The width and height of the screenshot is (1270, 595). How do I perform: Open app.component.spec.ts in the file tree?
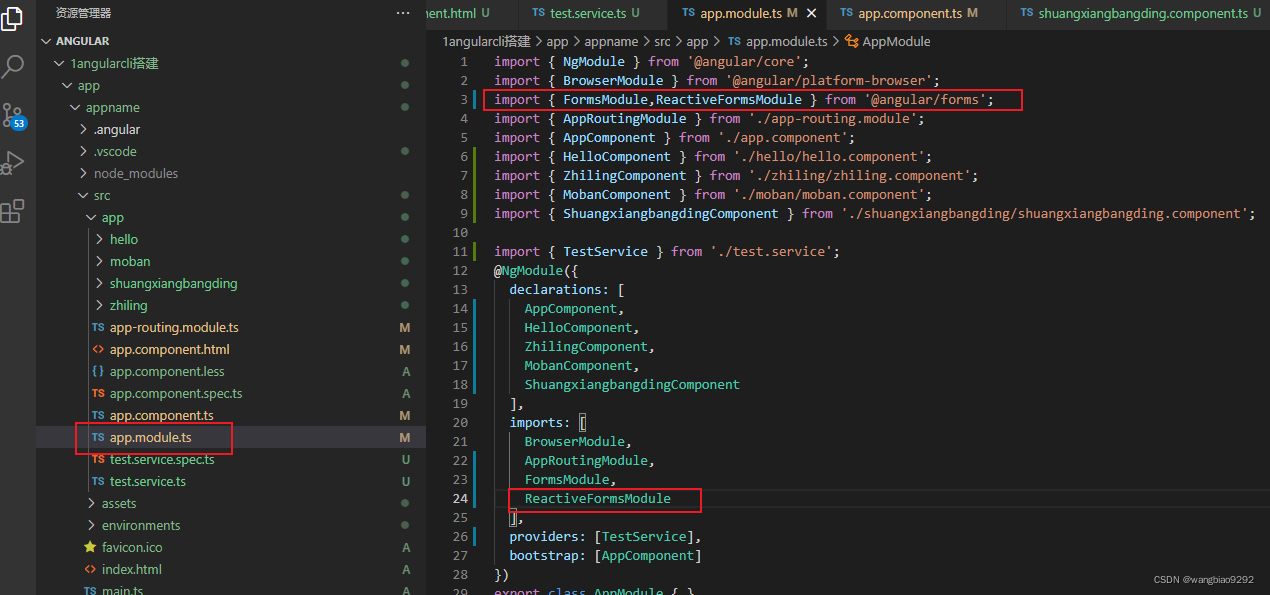tap(176, 393)
